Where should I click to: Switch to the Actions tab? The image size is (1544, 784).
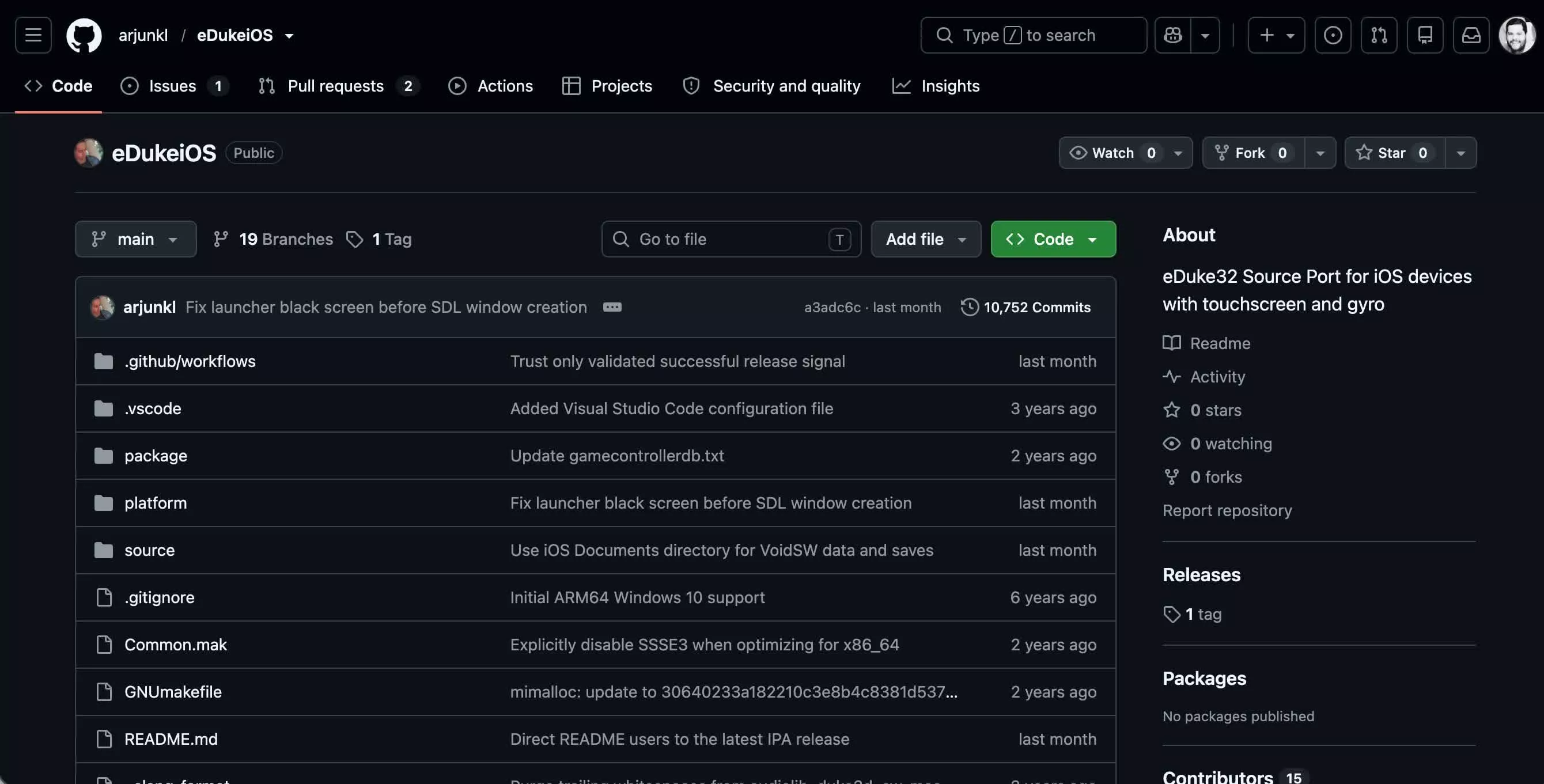(490, 86)
